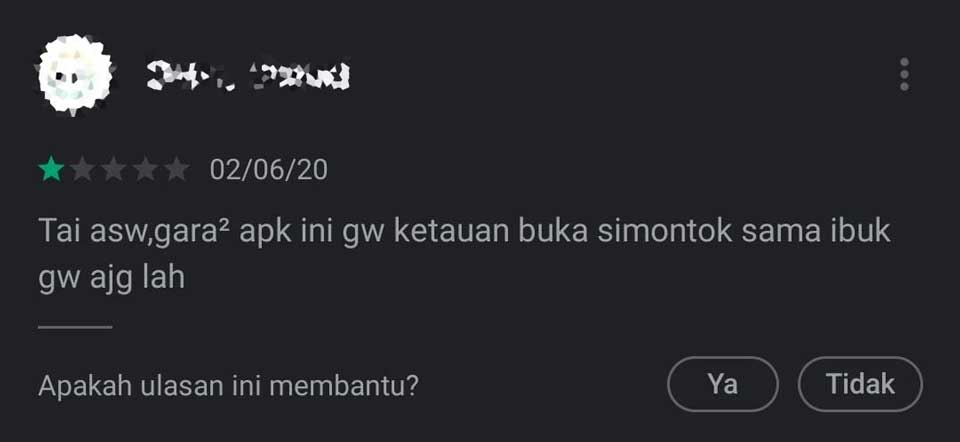Click the fourth gray rating star

[146, 169]
